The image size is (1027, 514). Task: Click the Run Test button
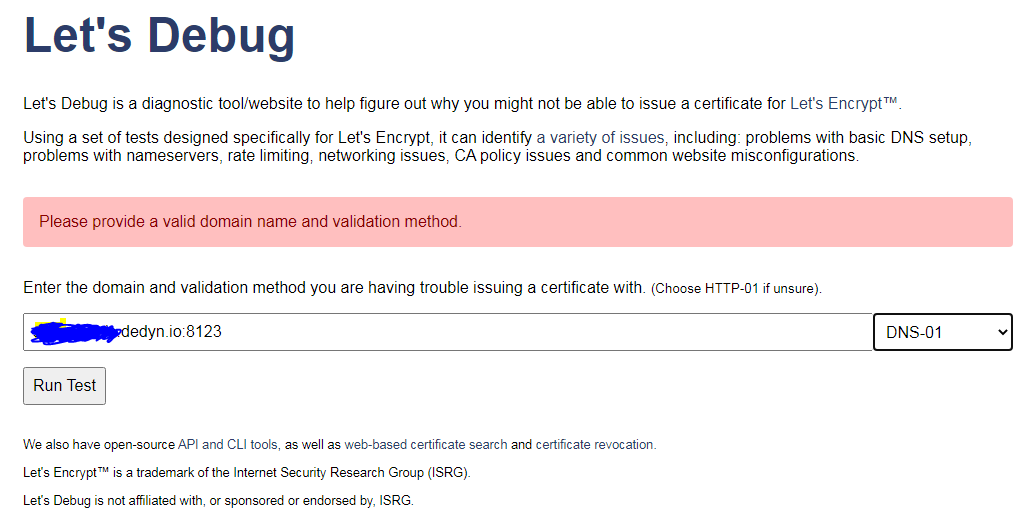pyautogui.click(x=64, y=386)
